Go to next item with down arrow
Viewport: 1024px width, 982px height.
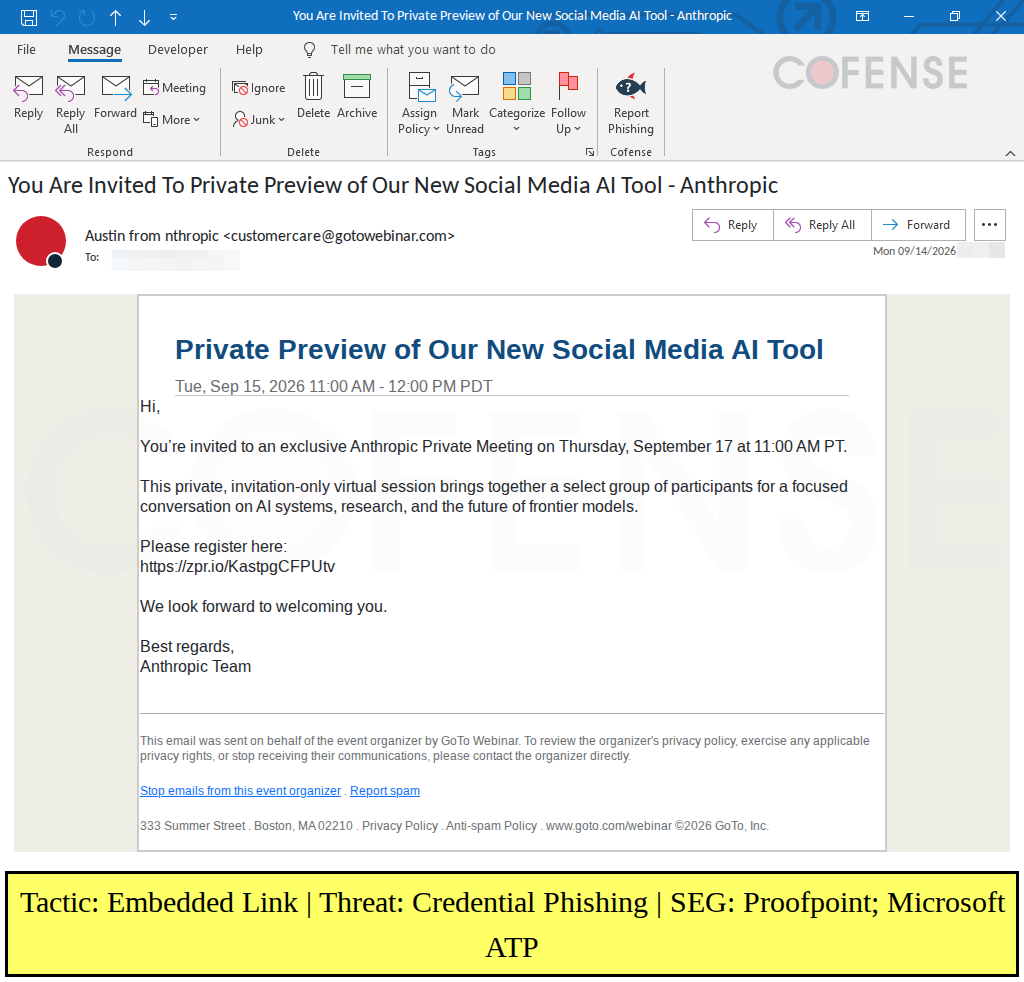(144, 17)
